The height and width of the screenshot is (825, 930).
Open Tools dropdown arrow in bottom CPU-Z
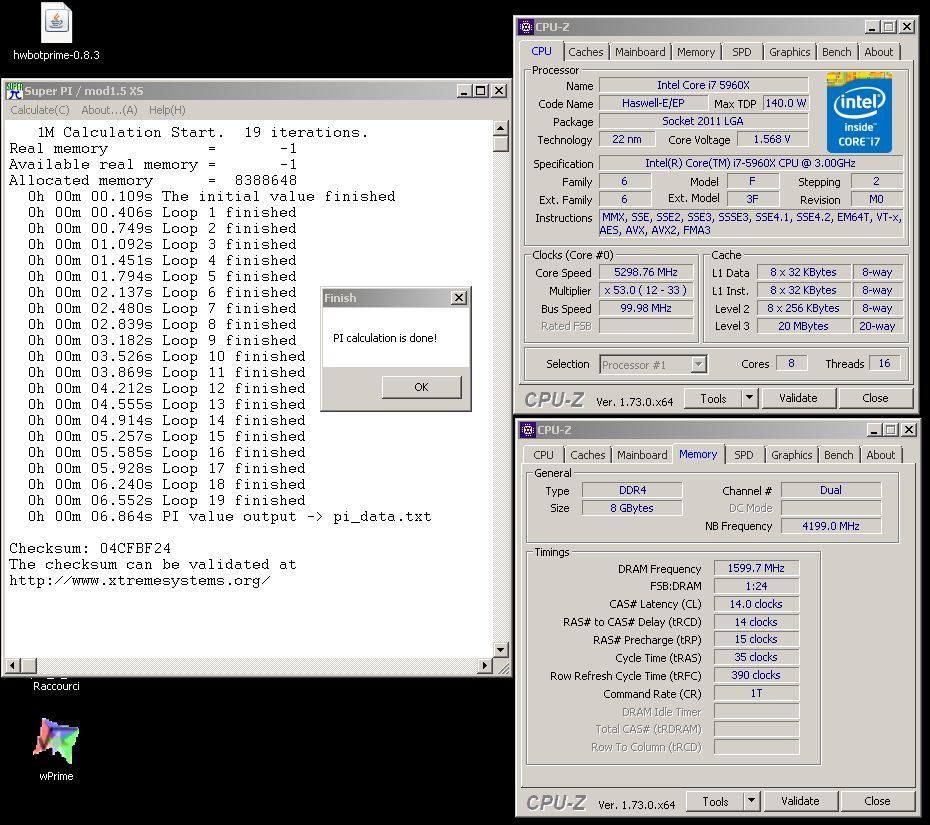pos(751,801)
